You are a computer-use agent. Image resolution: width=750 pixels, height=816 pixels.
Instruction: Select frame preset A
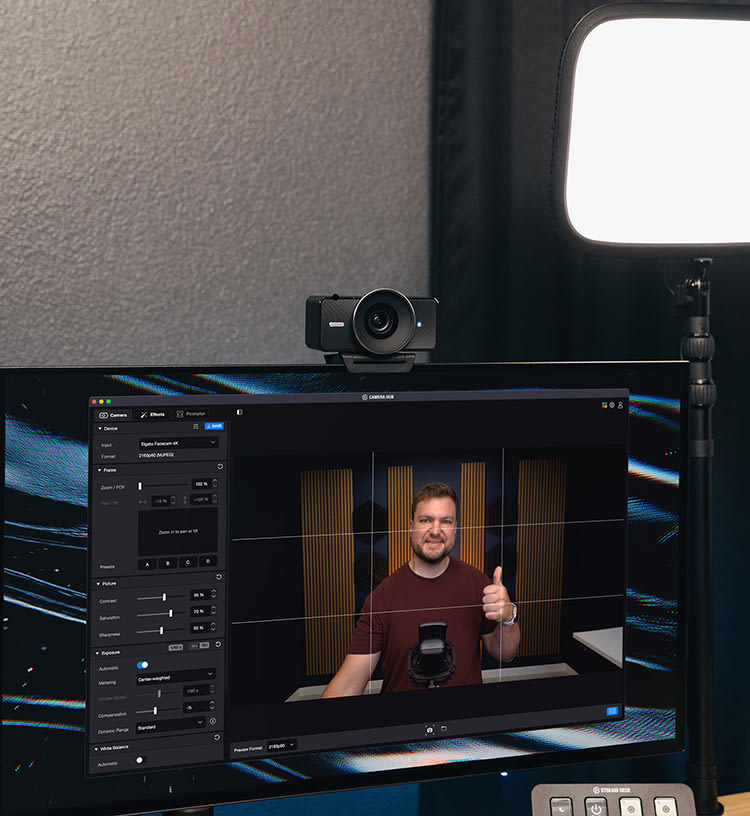click(x=147, y=564)
